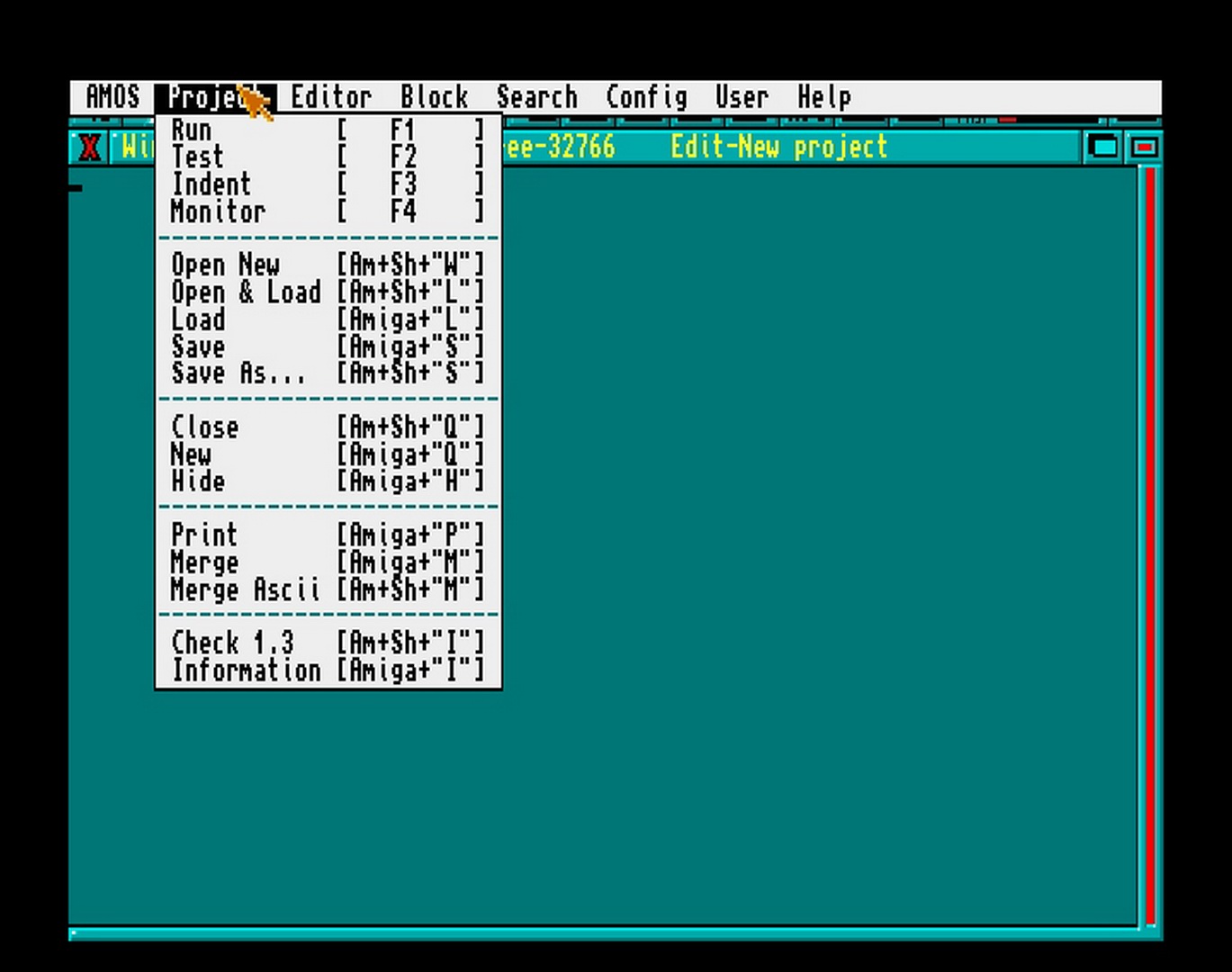The width and height of the screenshot is (1232, 972).
Task: Choose Indent menu entry
Action: pyautogui.click(x=328, y=184)
